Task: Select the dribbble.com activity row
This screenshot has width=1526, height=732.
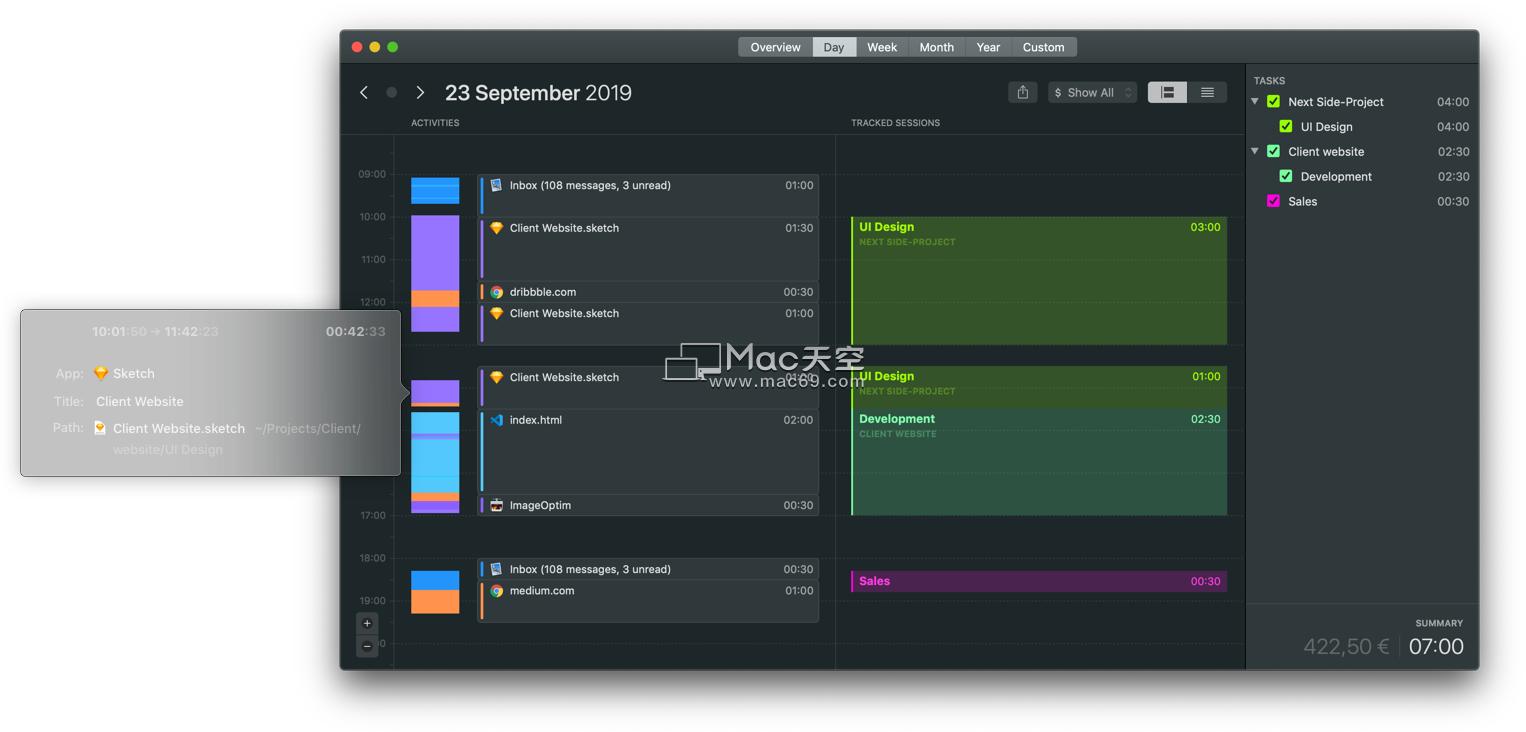Action: (x=648, y=292)
